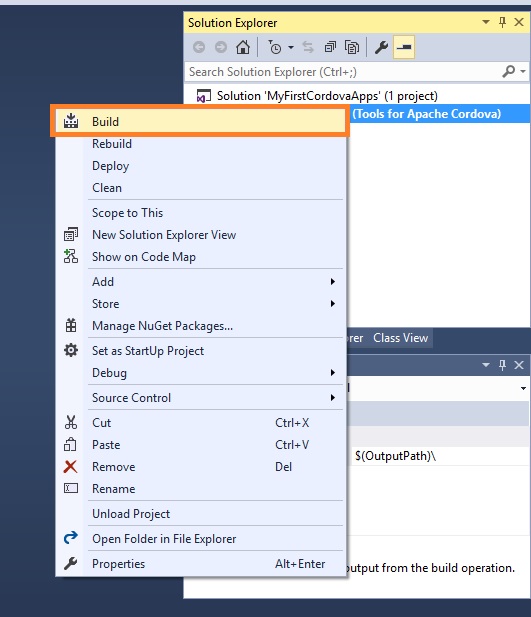Viewport: 531px width, 617px height.
Task: Click the Show on Code Map icon
Action: click(x=71, y=256)
